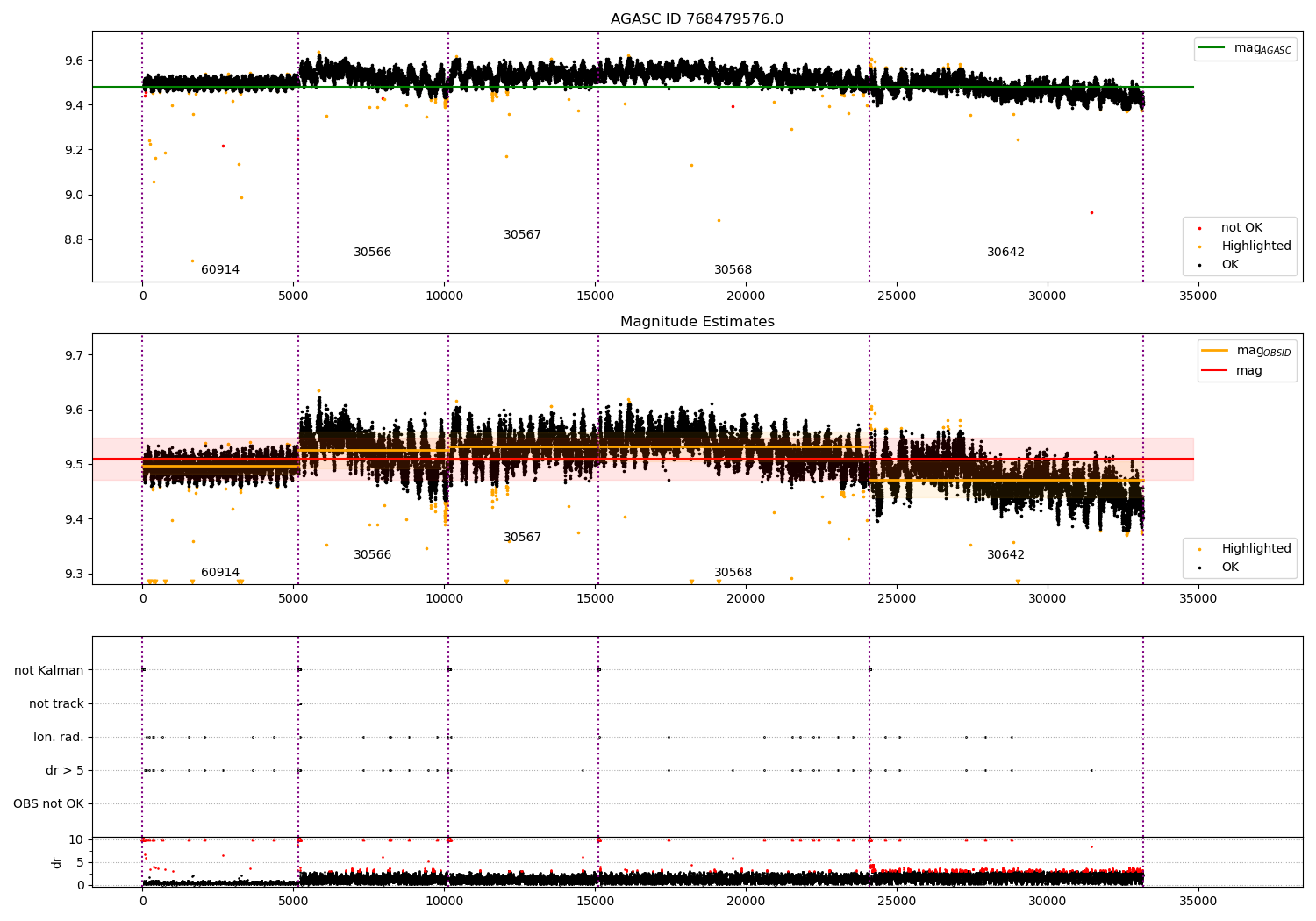Viewport: 1316px width, 921px height.
Task: Click the 30642 label in the Magnitude Estimates plot
Action: [x=1005, y=555]
